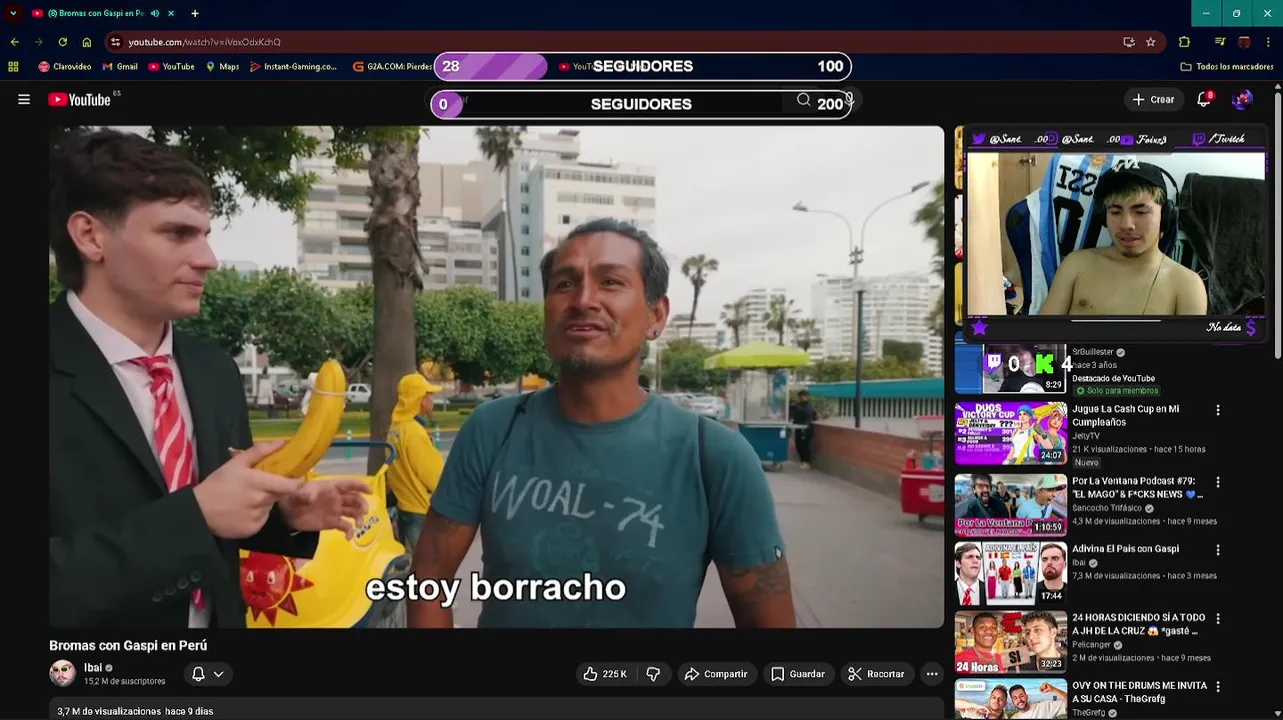Open Jugue La Cash Cup video thumbnail

coord(1010,434)
